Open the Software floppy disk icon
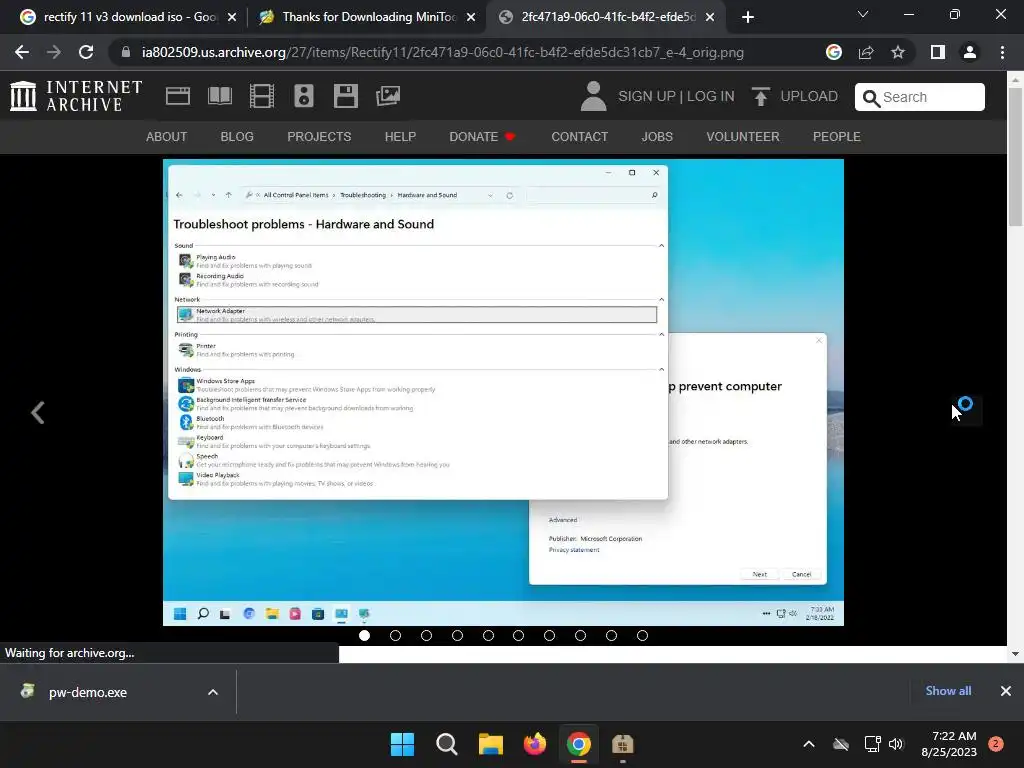 point(345,96)
